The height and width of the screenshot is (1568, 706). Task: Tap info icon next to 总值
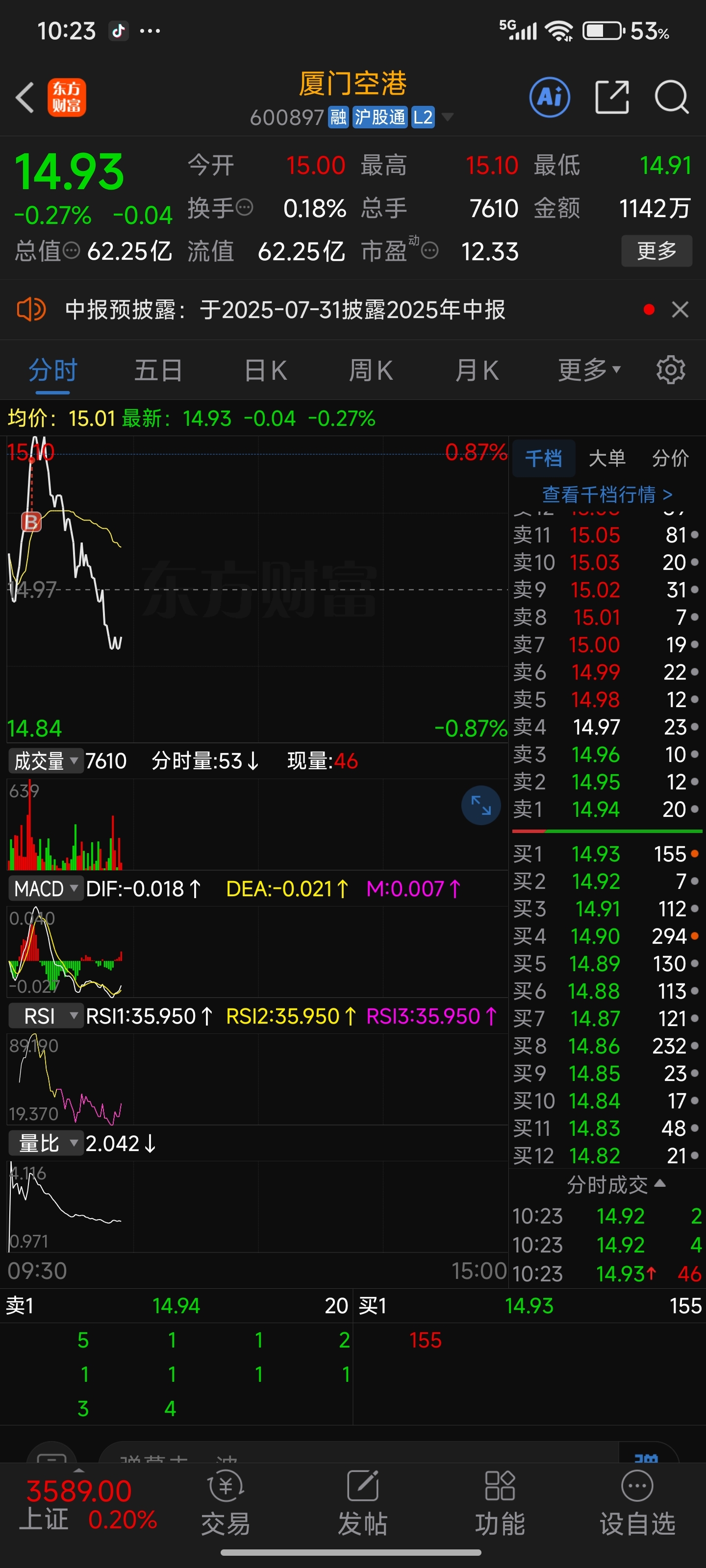click(x=71, y=250)
